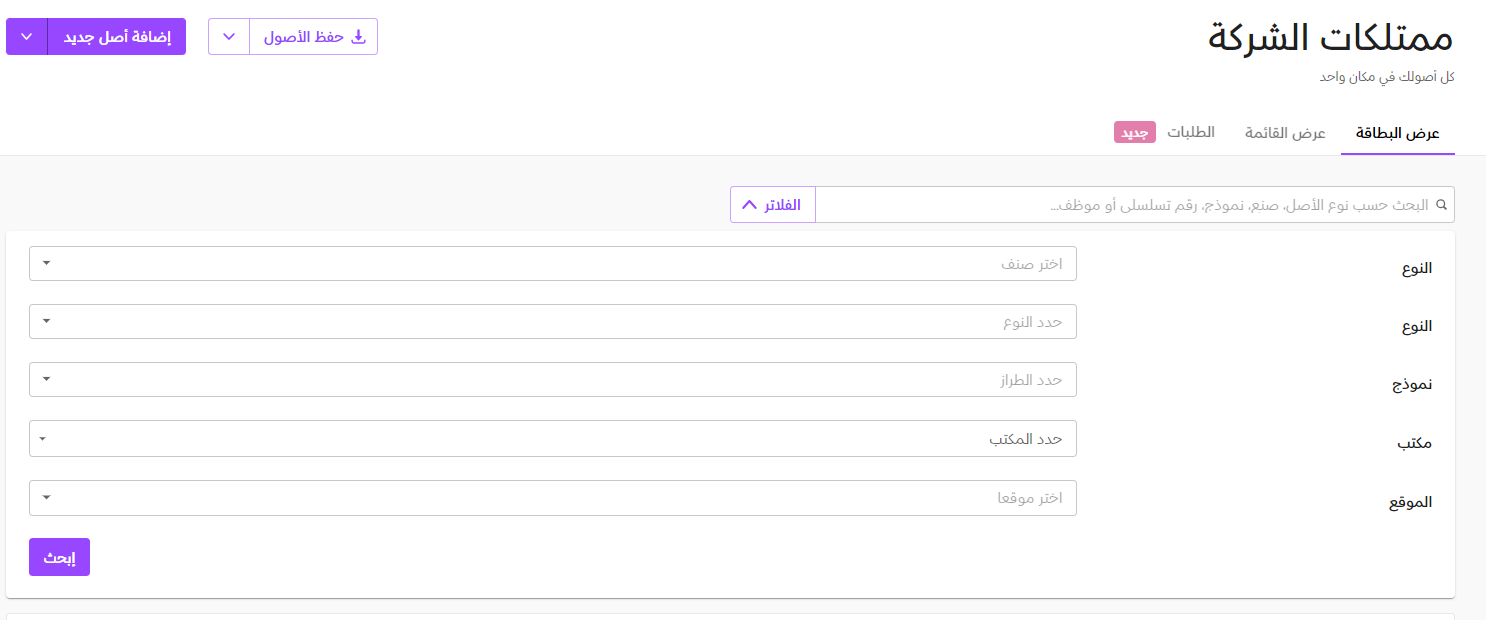The image size is (1486, 620).
Task: Collapse the الفلاتر filters panel
Action: tap(773, 205)
